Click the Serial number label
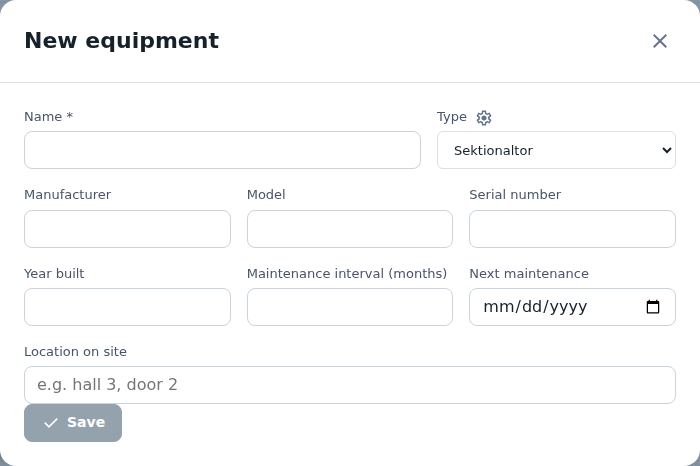 [x=515, y=195]
